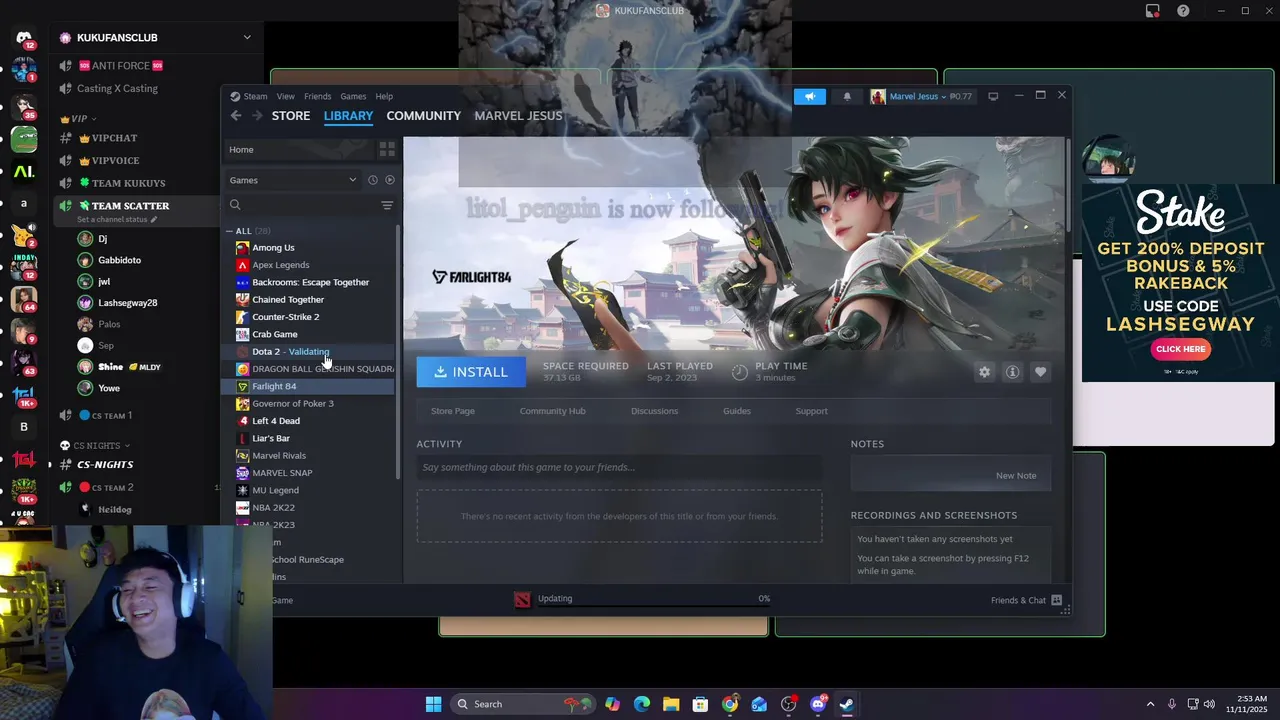Select Marvel Rivals in library list
The width and height of the screenshot is (1280, 720).
278,456
